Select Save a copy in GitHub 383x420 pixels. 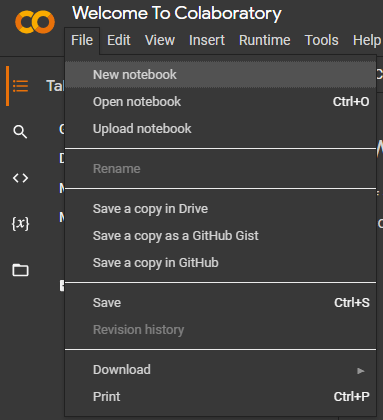tap(220, 263)
